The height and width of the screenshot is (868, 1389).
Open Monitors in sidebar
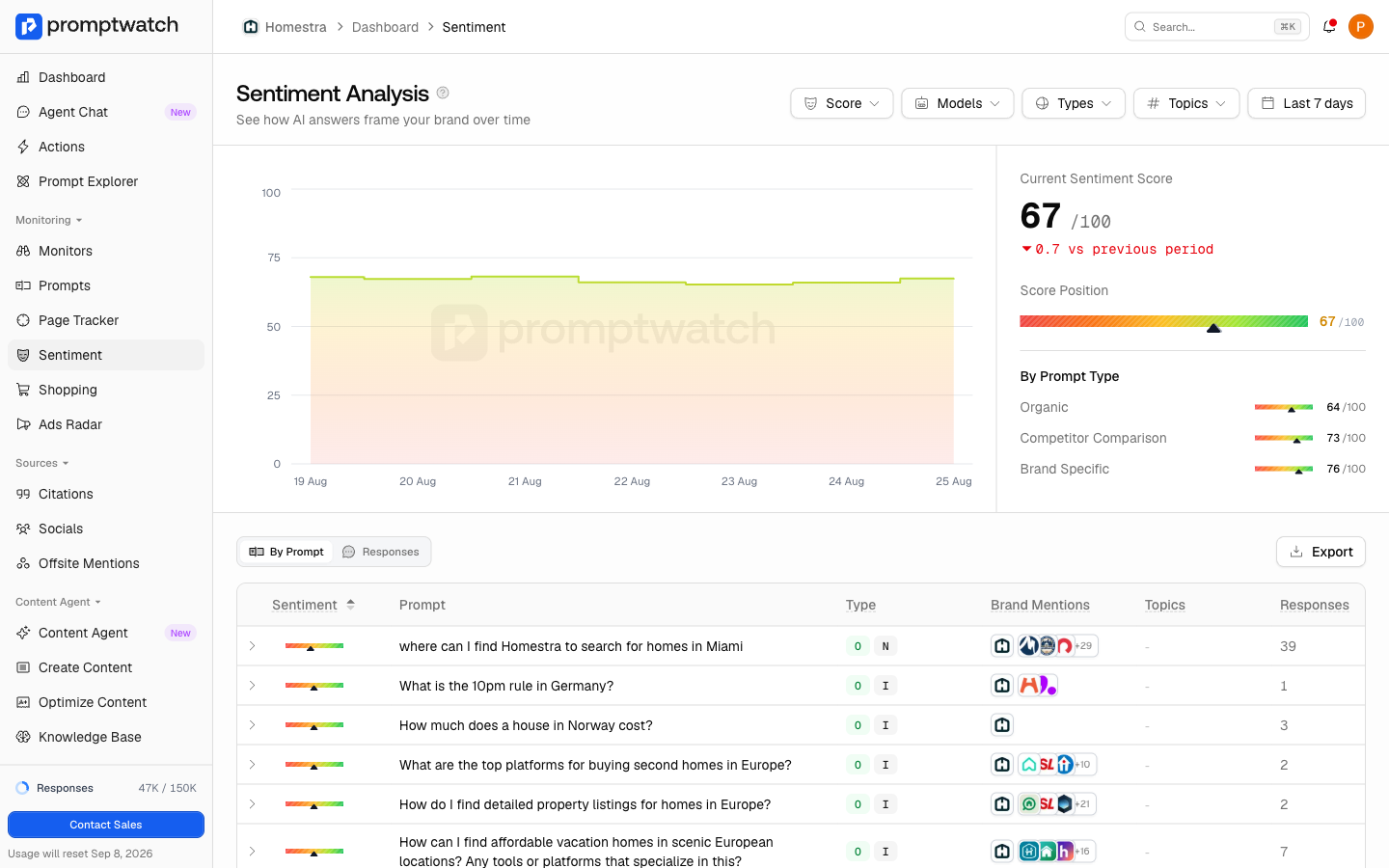pos(106,251)
